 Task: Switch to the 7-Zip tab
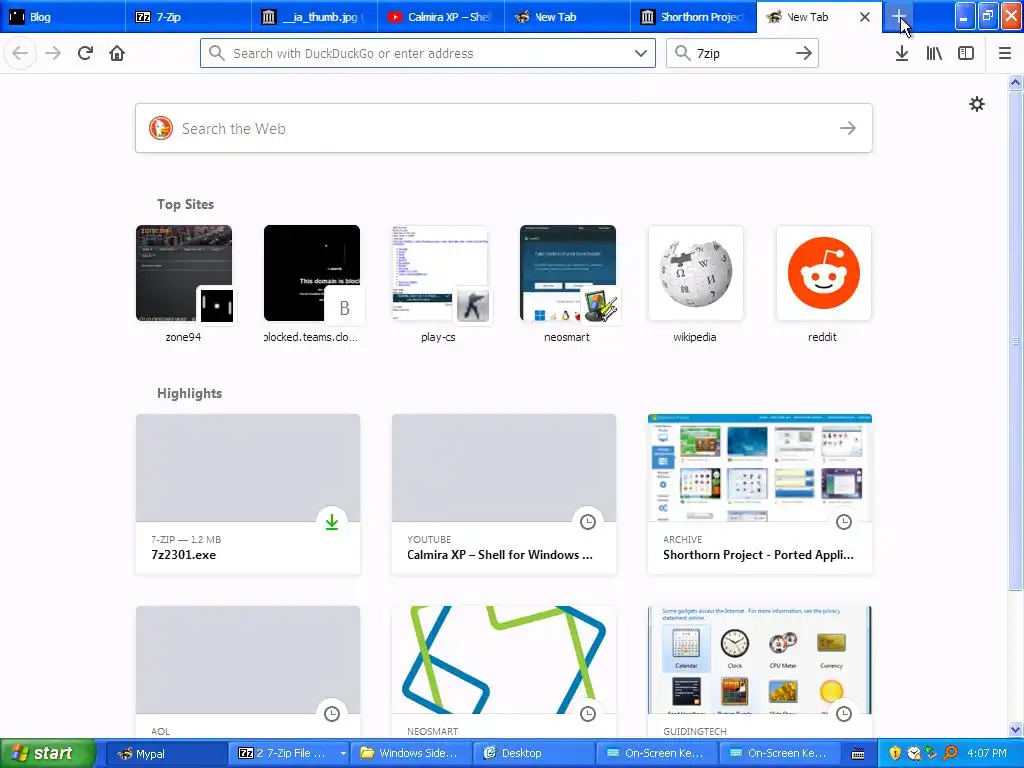(188, 17)
